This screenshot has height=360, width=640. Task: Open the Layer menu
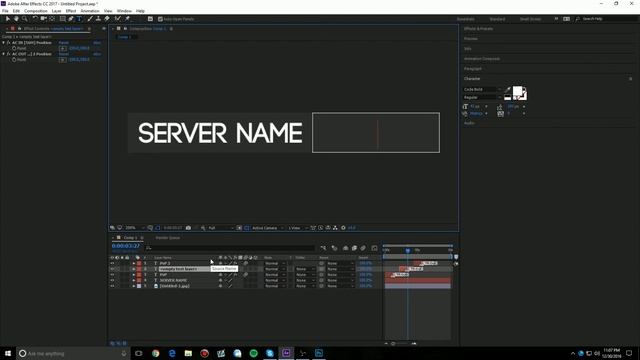coord(57,11)
